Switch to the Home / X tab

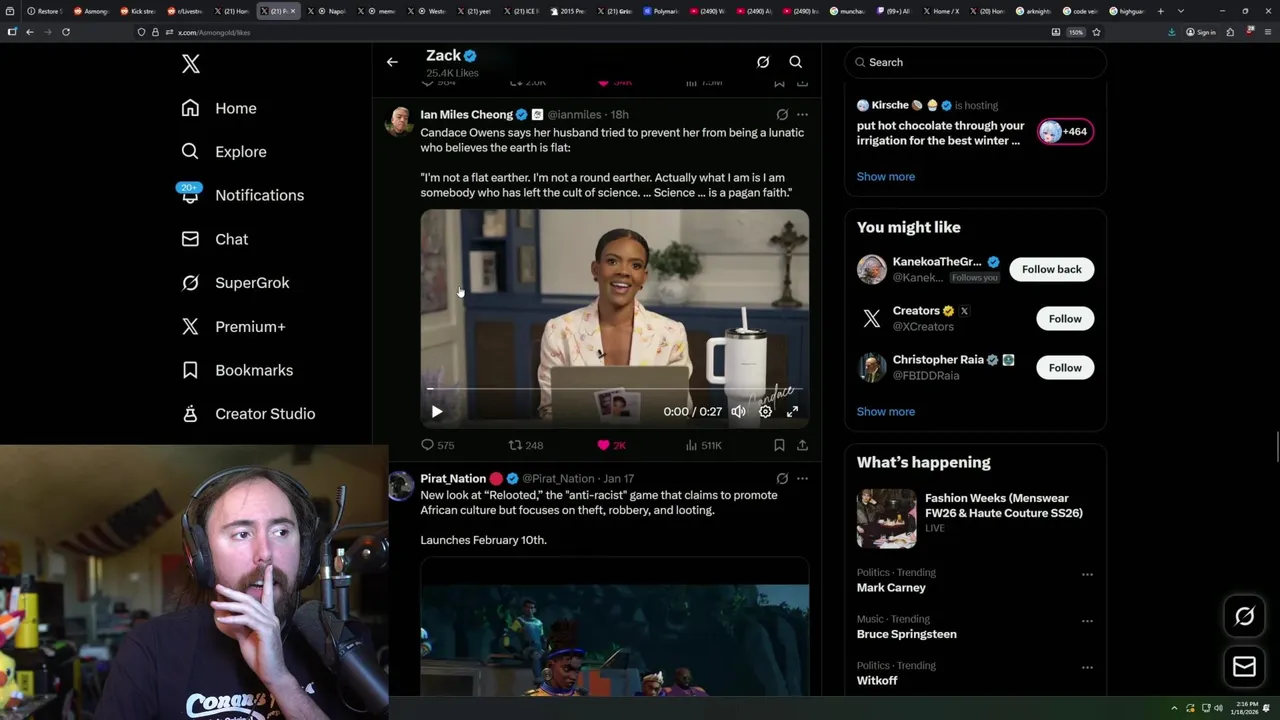940,11
